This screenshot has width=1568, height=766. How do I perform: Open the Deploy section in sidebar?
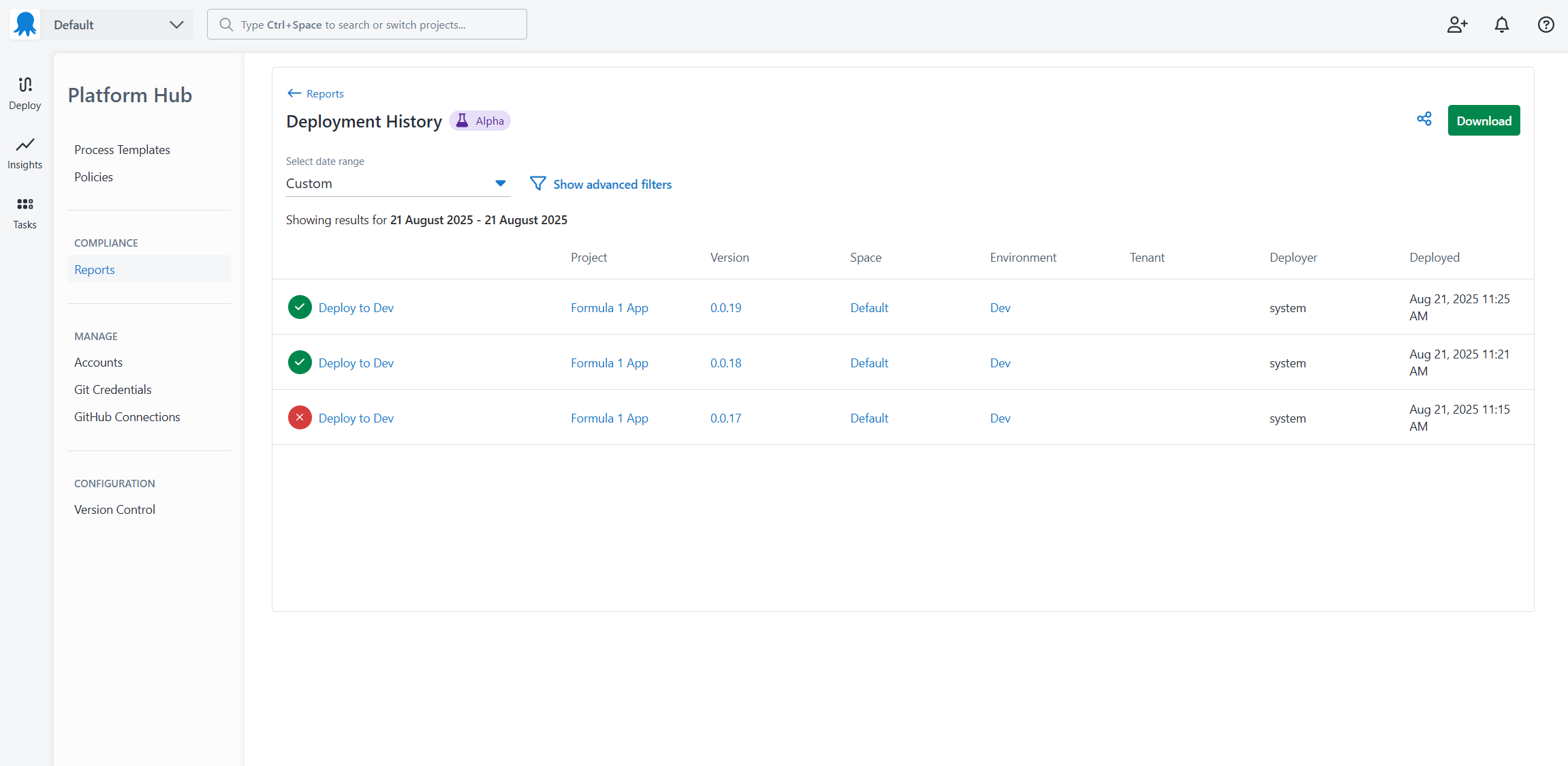[25, 93]
